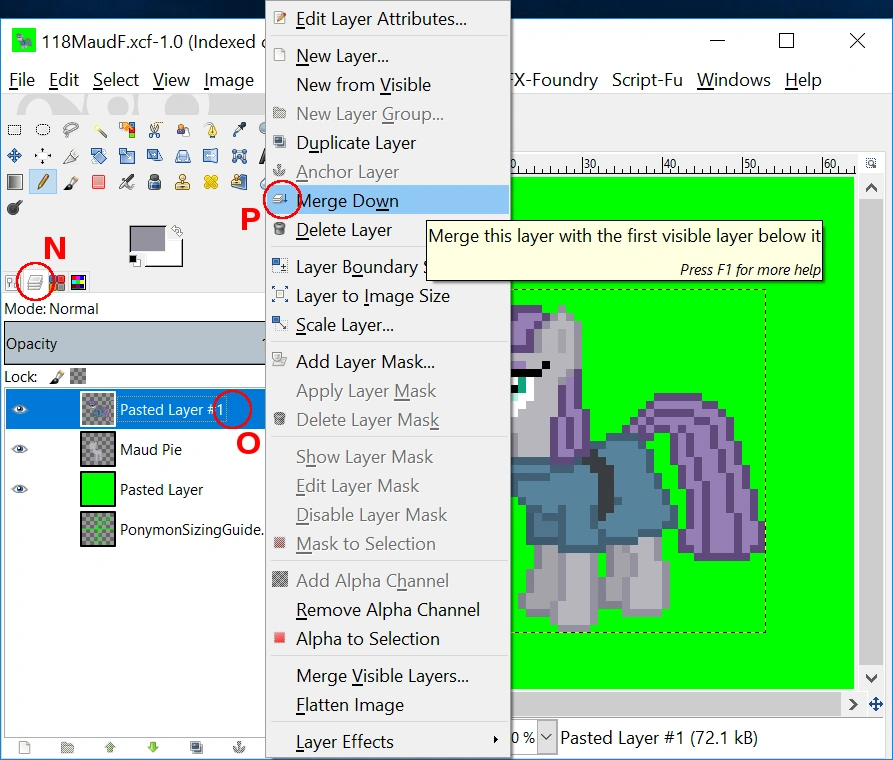Raise layer with green up arrow

point(110,747)
